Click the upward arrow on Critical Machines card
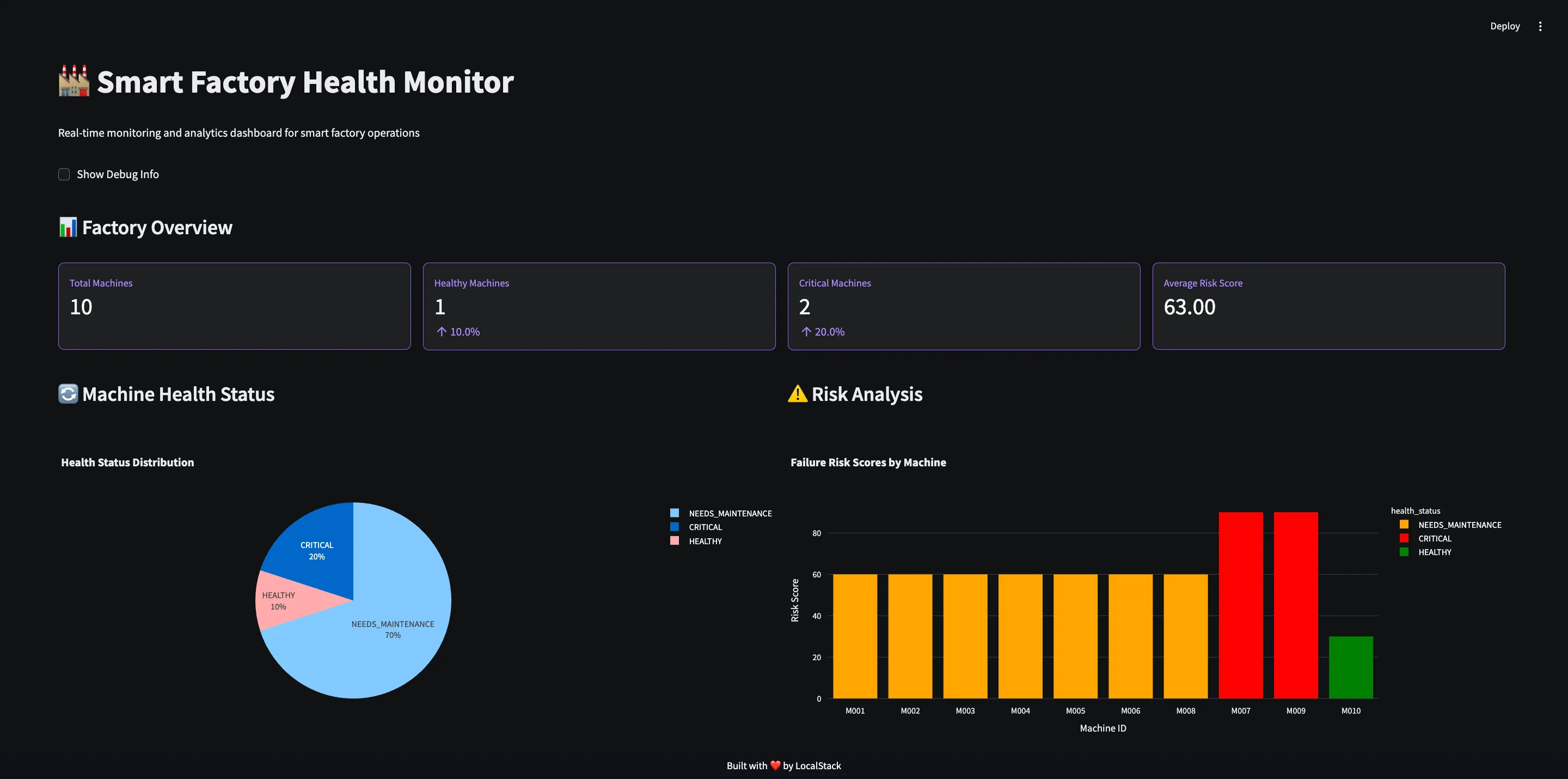Viewport: 1568px width, 779px height. click(806, 331)
